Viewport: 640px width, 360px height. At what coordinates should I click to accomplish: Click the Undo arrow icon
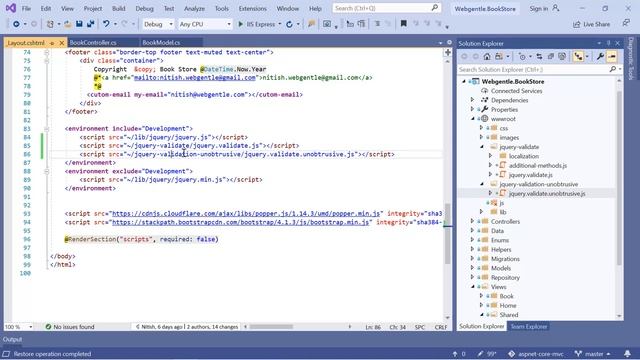106,24
